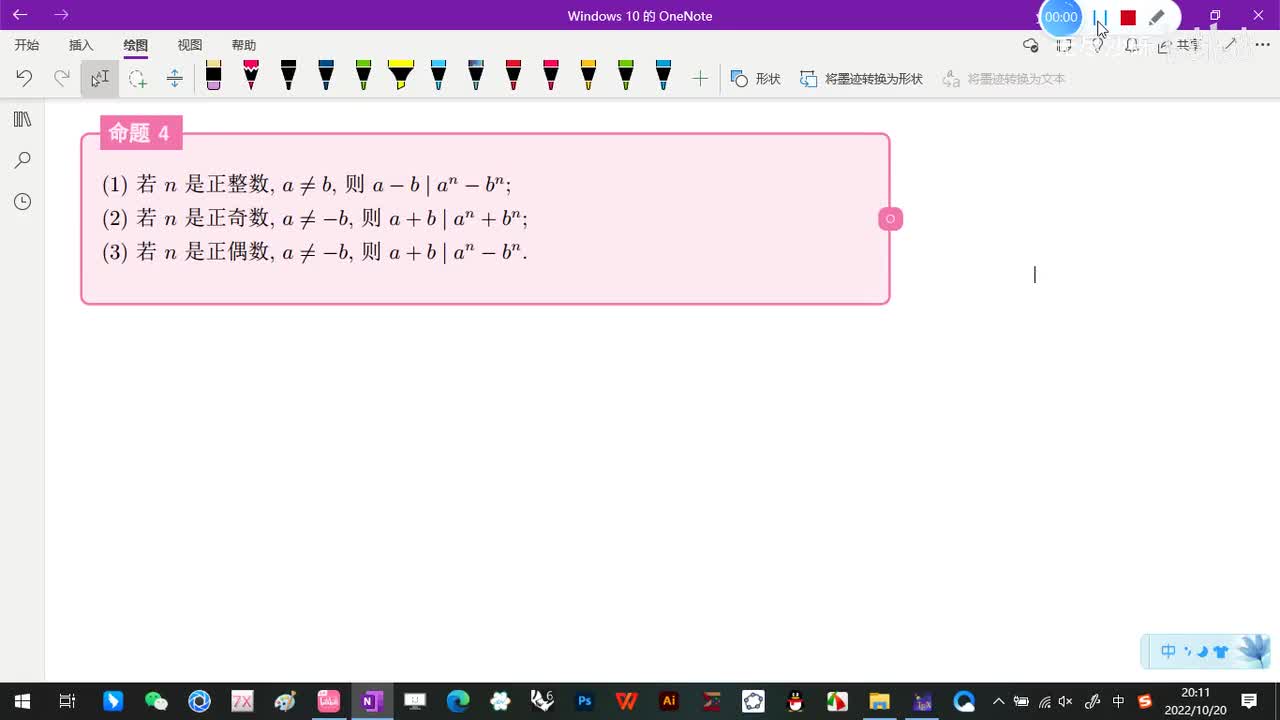This screenshot has height=720, width=1280.
Task: Launch WeChat from the taskbar
Action: (156, 701)
